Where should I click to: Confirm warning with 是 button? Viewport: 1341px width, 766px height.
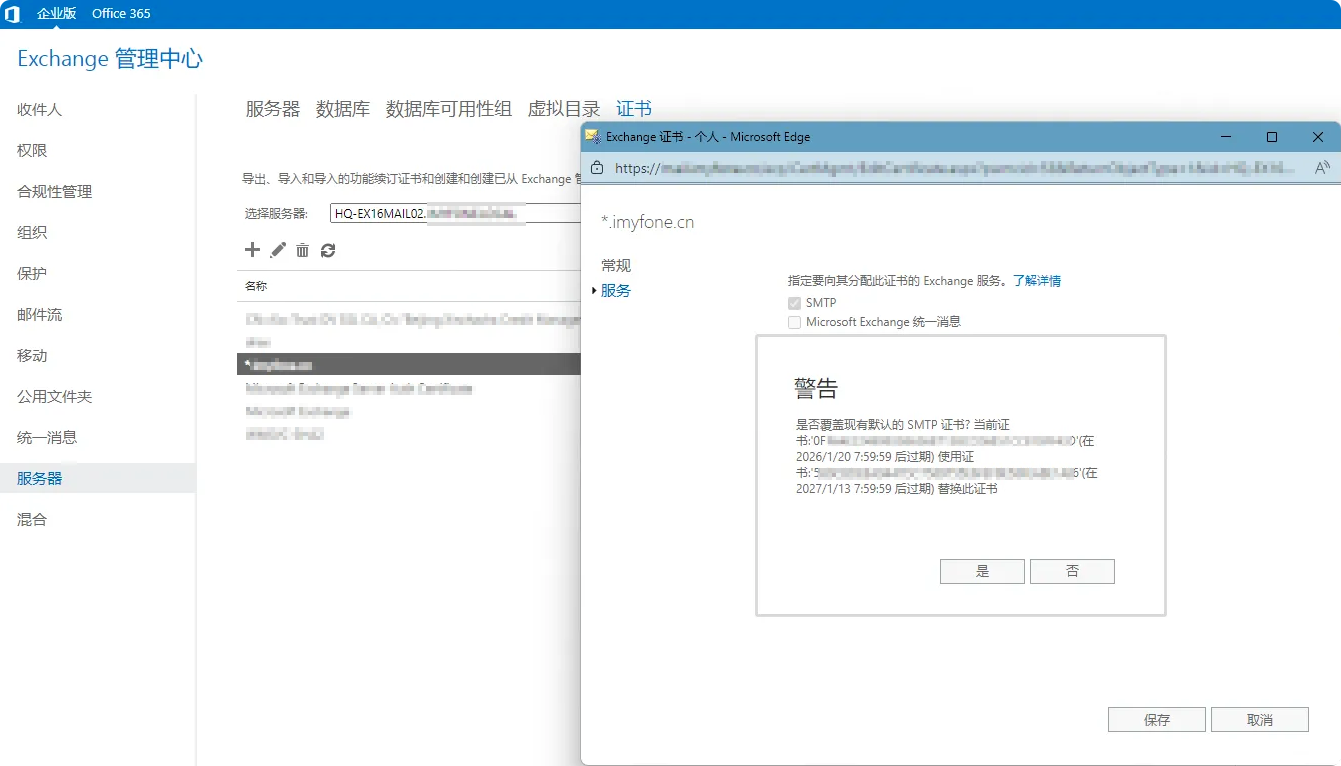tap(982, 571)
